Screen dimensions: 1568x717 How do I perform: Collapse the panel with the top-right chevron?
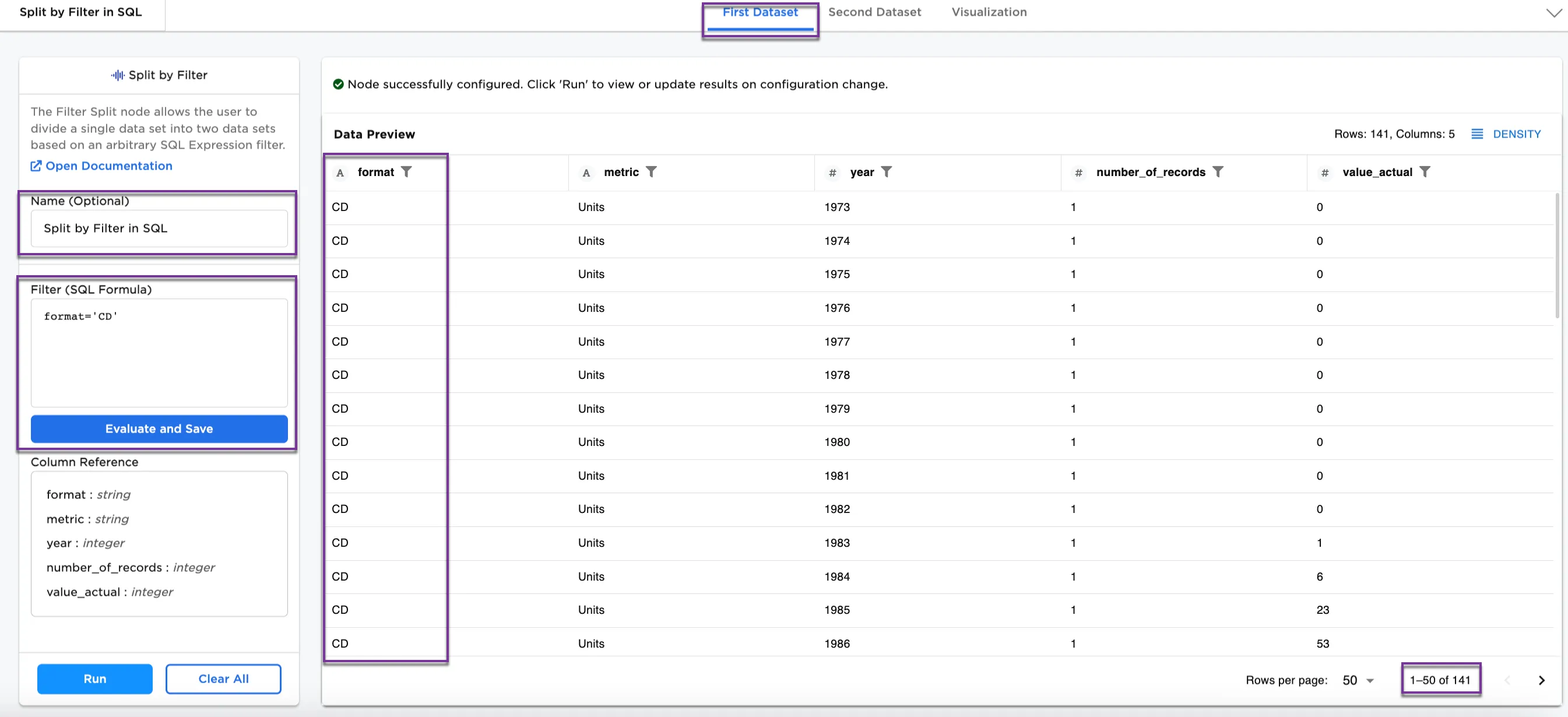pos(1553,12)
